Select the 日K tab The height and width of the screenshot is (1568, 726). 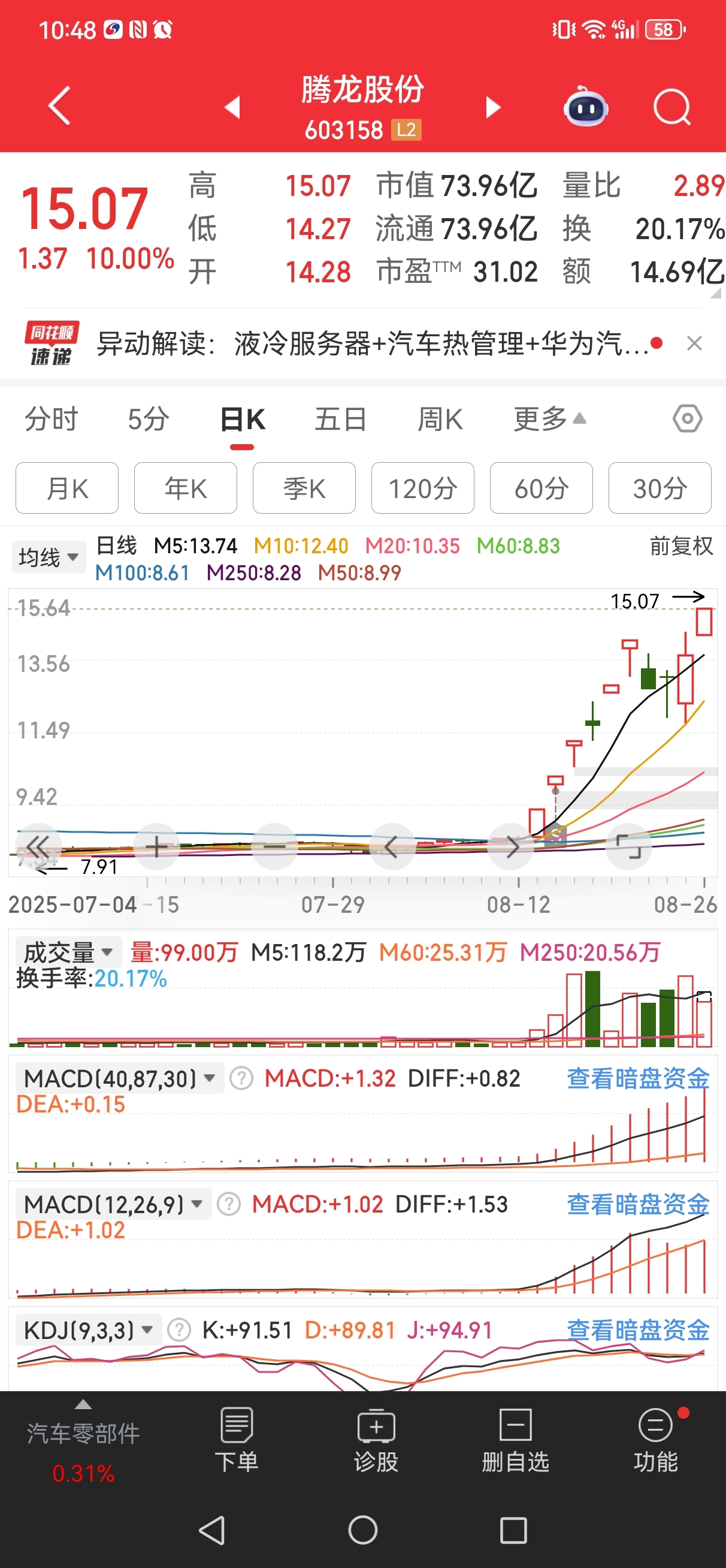[x=242, y=420]
